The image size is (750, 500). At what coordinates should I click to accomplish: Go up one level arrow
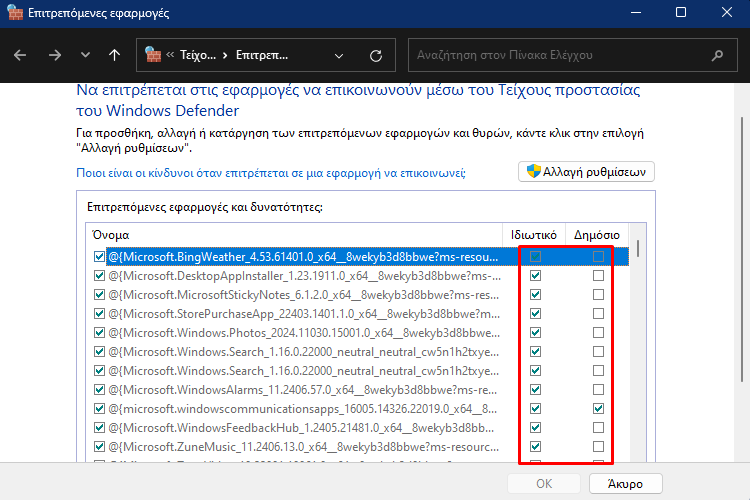[x=114, y=56]
